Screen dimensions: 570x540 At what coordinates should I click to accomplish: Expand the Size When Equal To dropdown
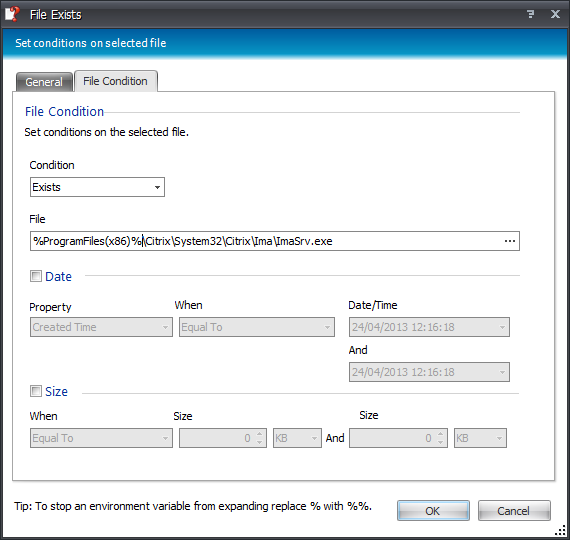pos(101,438)
